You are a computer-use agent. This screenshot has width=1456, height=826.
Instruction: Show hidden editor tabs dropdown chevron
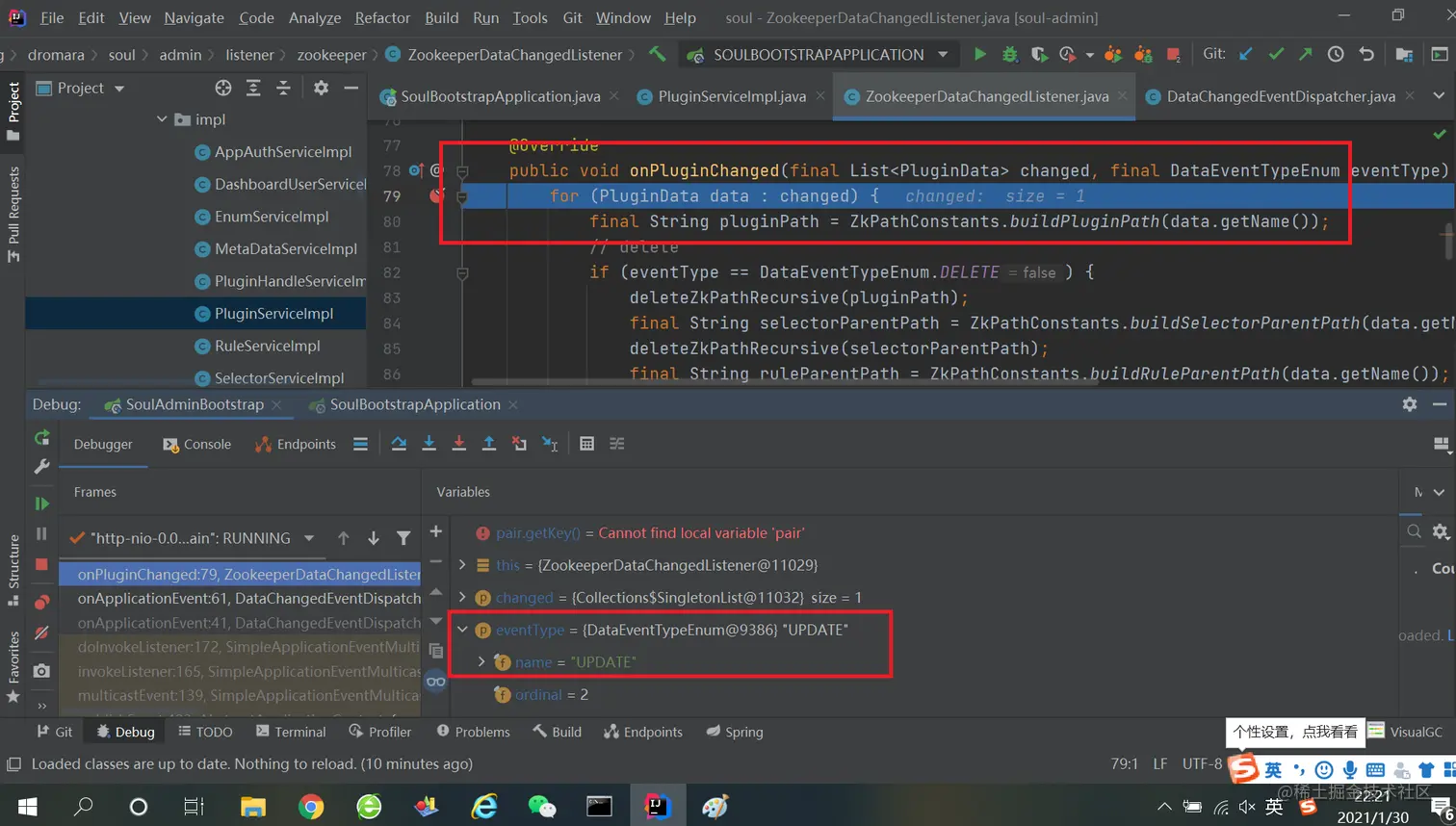click(1439, 95)
